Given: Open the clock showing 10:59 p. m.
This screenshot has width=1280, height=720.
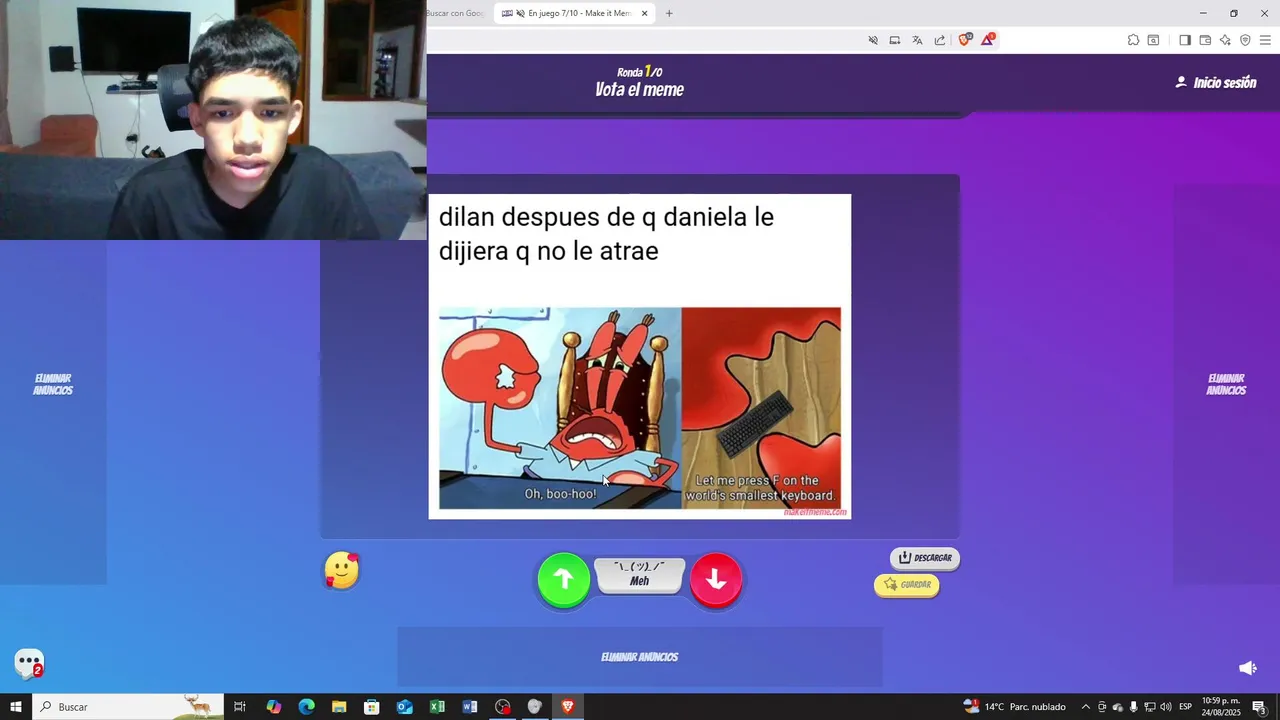Looking at the screenshot, I should (1221, 707).
